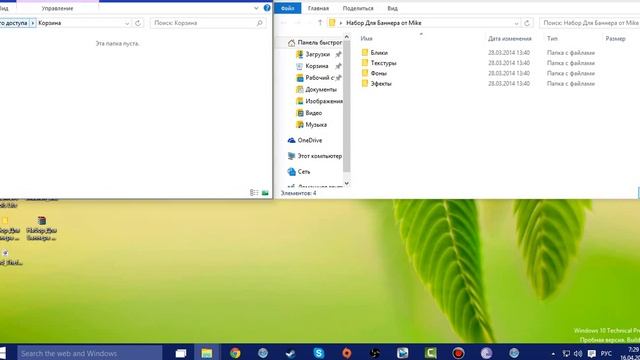Expand Корзина address bar history dropdown

click(x=127, y=23)
